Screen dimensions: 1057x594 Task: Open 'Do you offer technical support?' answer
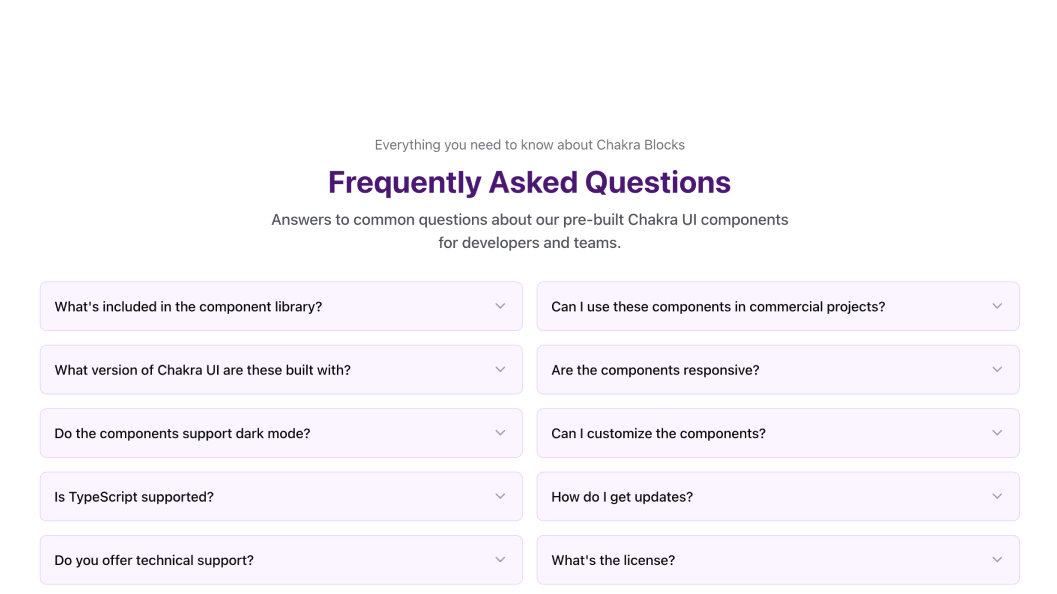tap(154, 561)
